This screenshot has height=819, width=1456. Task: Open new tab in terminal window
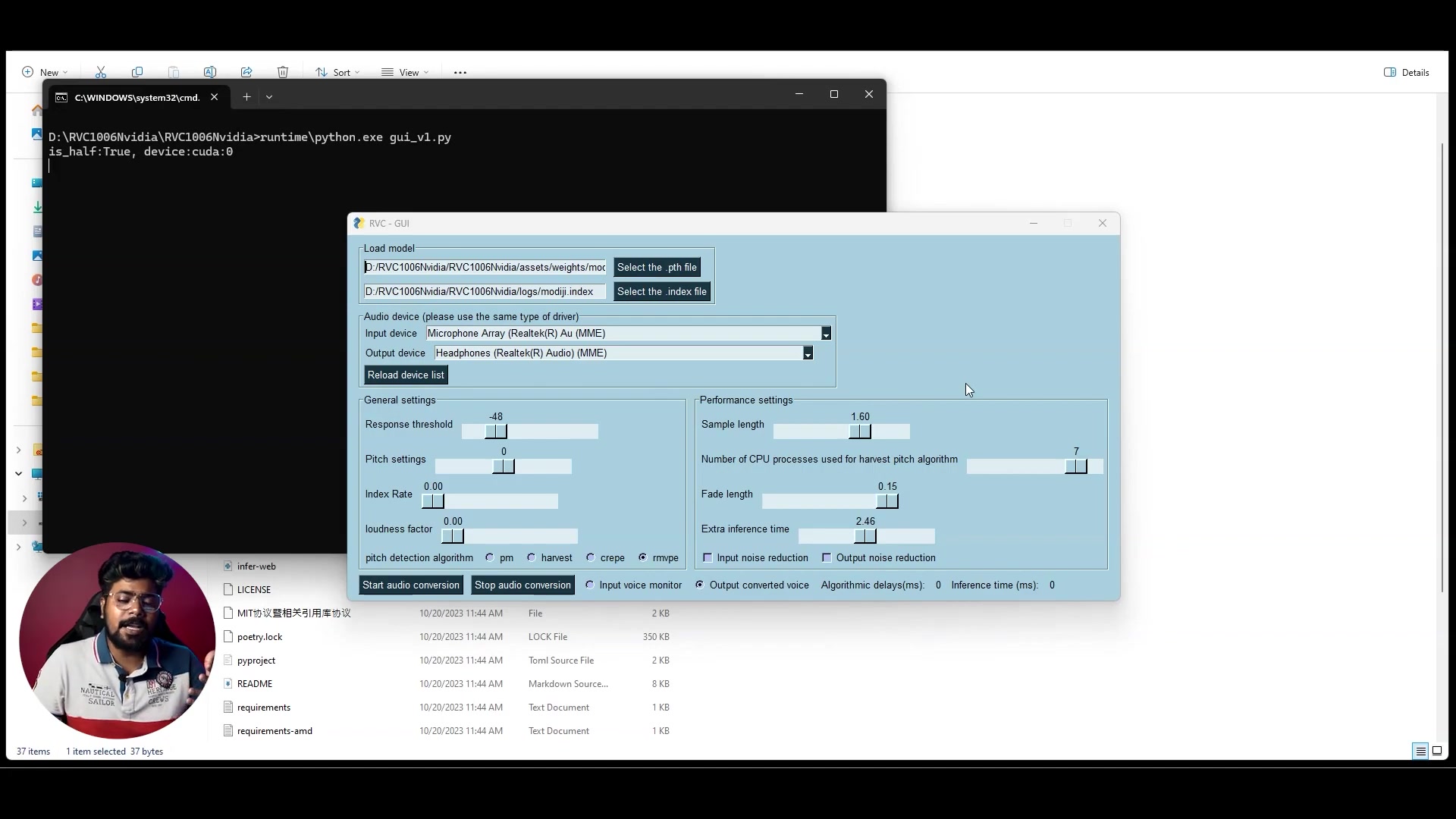[246, 96]
